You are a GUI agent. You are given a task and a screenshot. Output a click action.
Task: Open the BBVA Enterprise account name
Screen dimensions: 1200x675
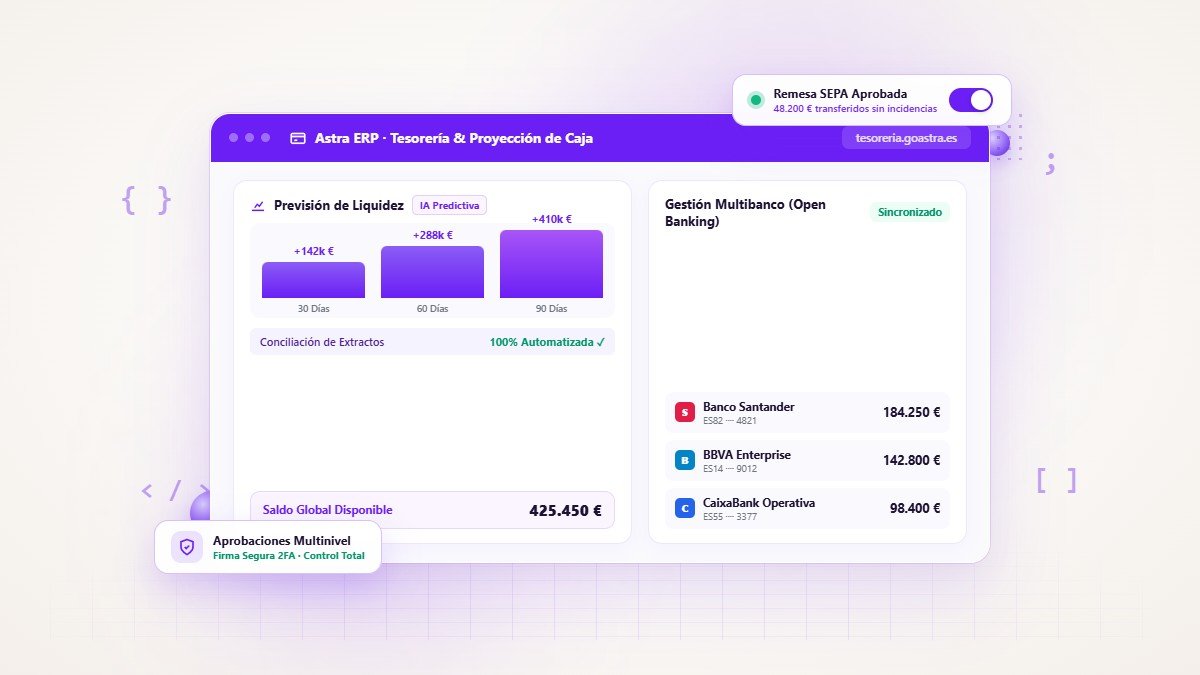tap(747, 455)
